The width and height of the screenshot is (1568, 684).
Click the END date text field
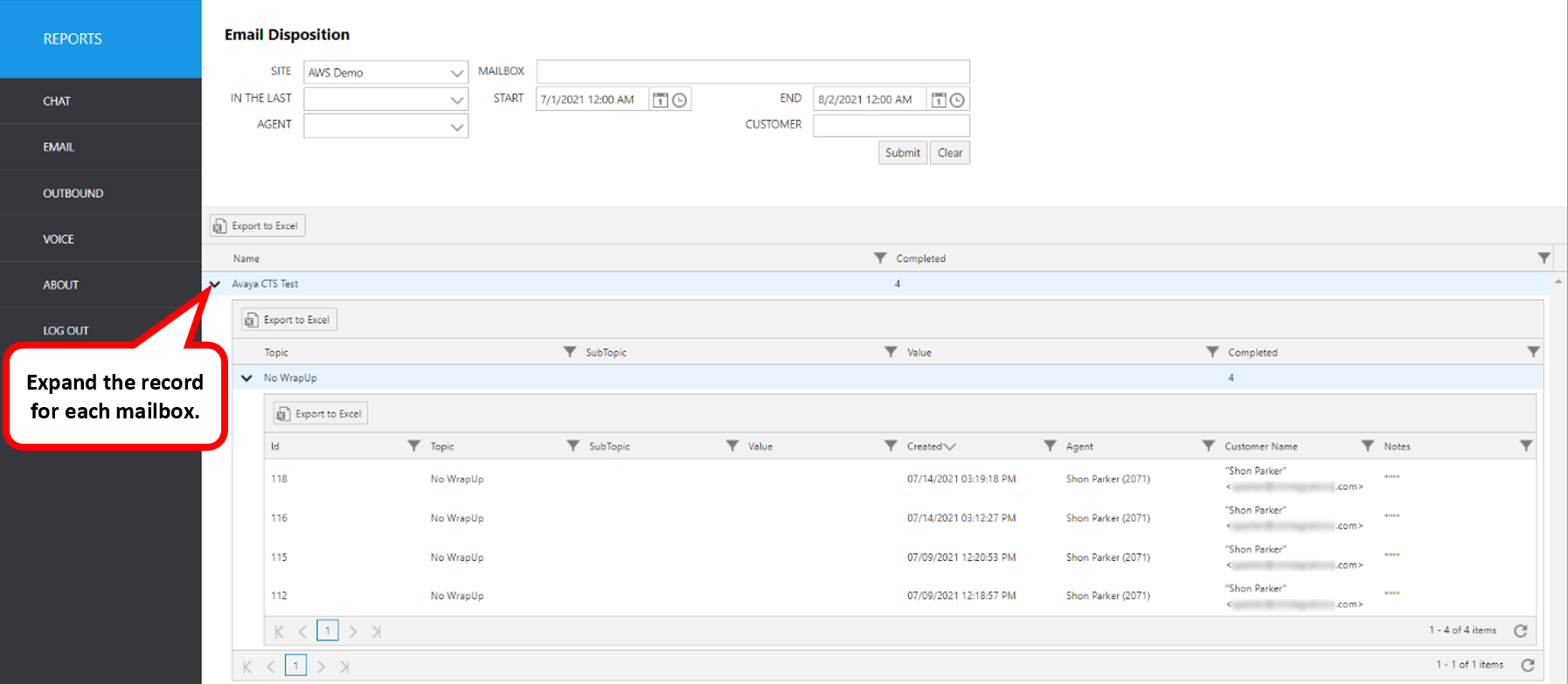tap(870, 100)
